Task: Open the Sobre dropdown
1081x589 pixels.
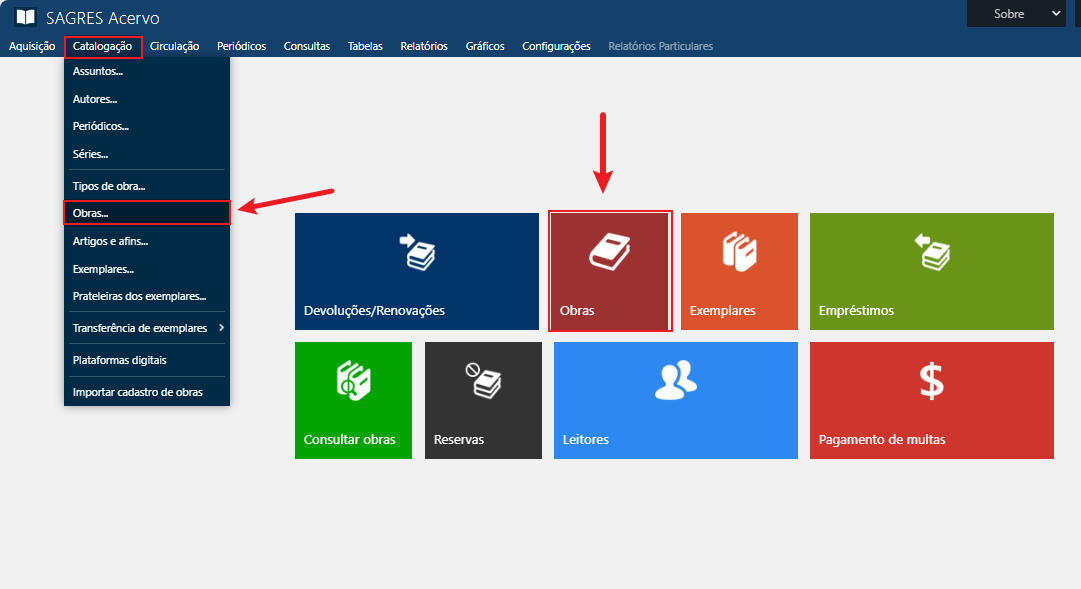Action: pyautogui.click(x=1016, y=14)
